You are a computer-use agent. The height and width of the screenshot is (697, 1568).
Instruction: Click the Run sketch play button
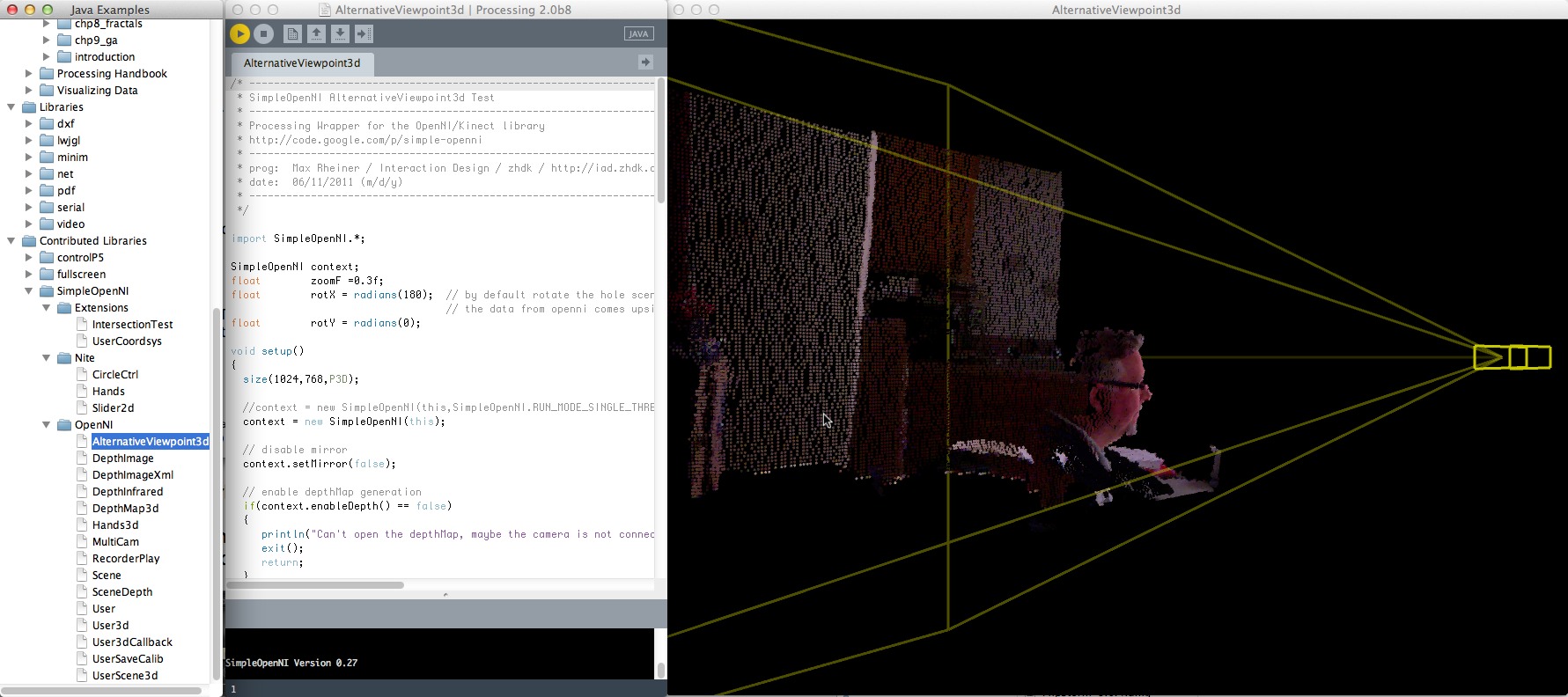[x=239, y=34]
